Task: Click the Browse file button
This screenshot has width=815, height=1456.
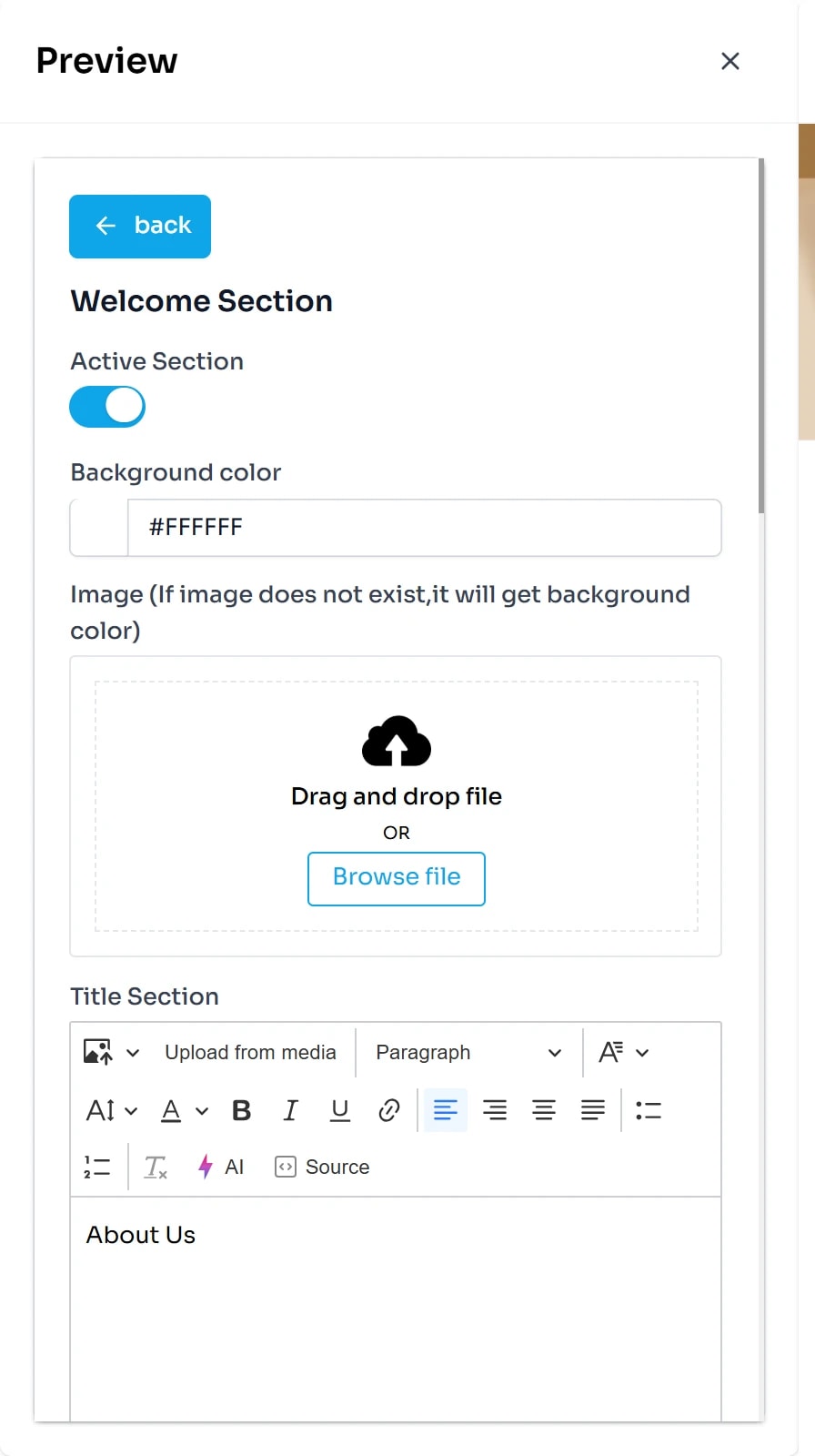Action: (x=397, y=879)
